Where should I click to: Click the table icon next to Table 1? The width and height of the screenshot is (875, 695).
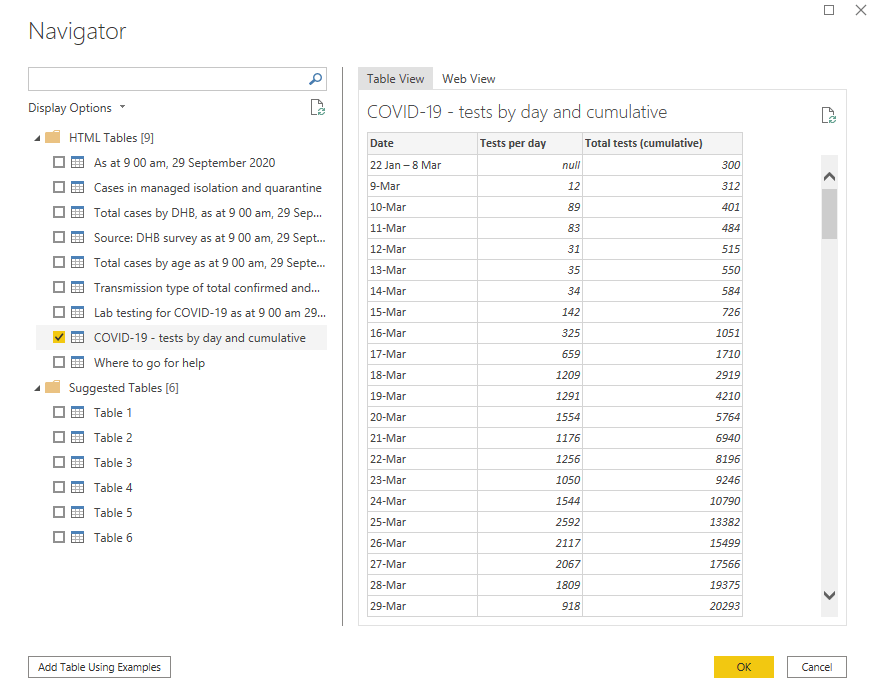[77, 413]
